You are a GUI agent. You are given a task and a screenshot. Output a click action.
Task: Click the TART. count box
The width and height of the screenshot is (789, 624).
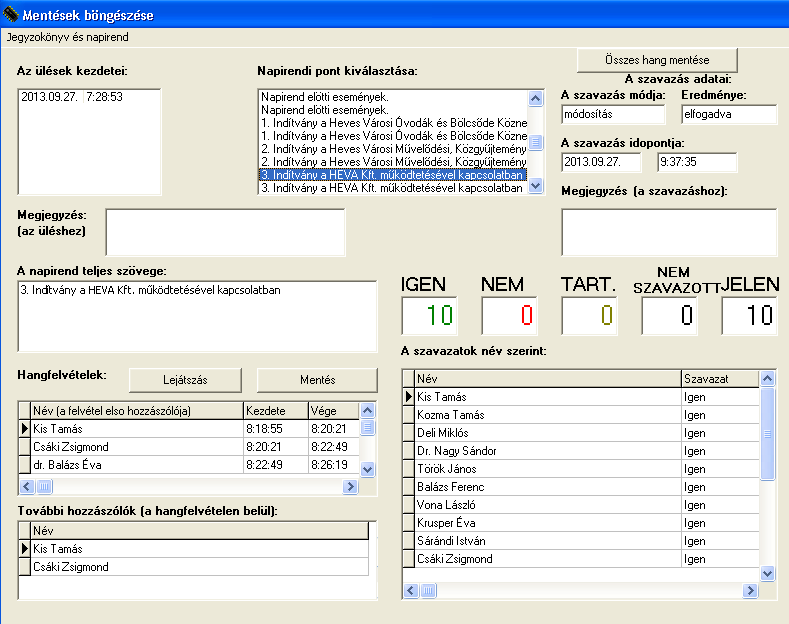[x=589, y=316]
